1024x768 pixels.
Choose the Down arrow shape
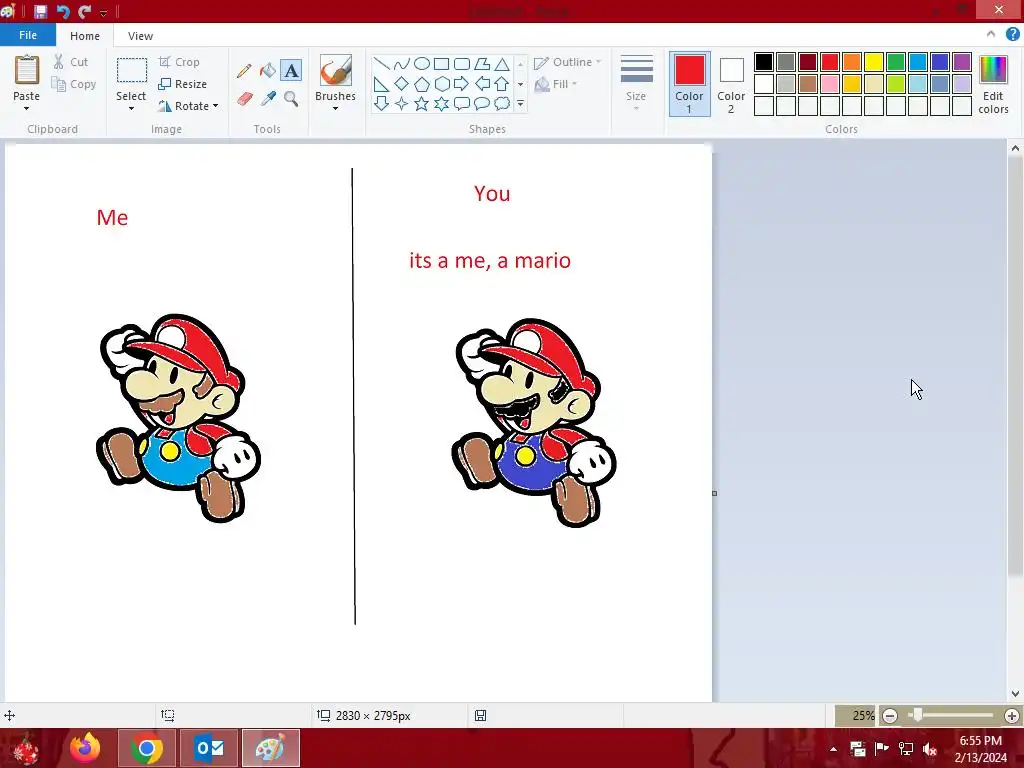click(381, 103)
